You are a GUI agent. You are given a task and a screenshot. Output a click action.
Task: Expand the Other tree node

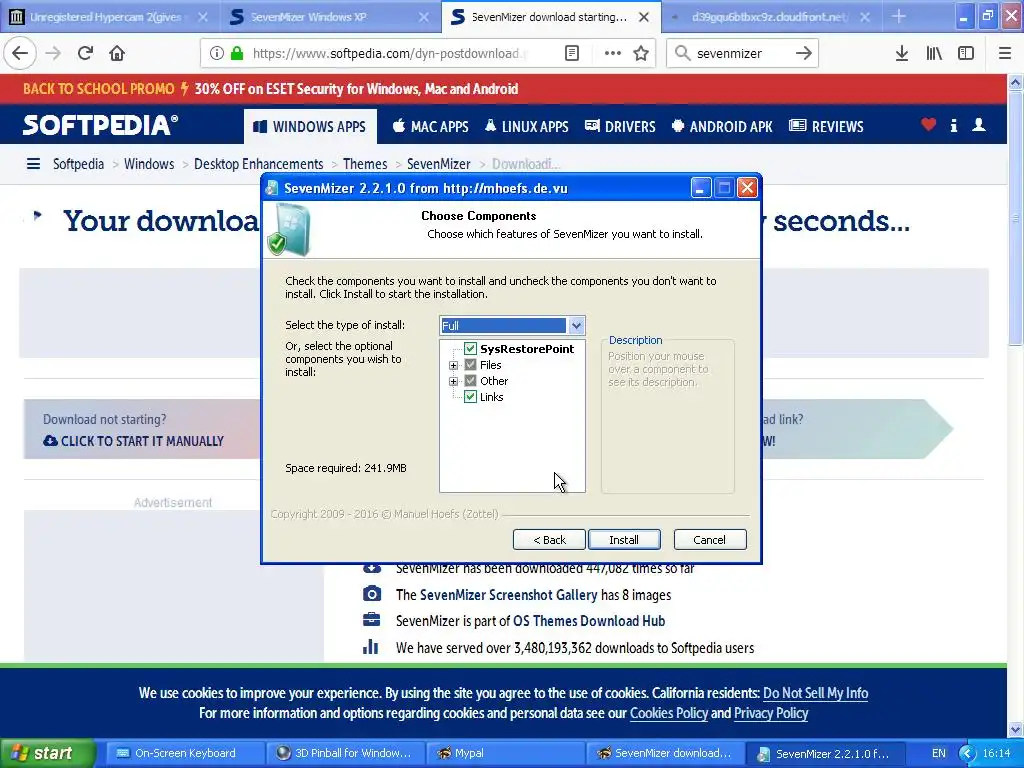[x=453, y=381]
